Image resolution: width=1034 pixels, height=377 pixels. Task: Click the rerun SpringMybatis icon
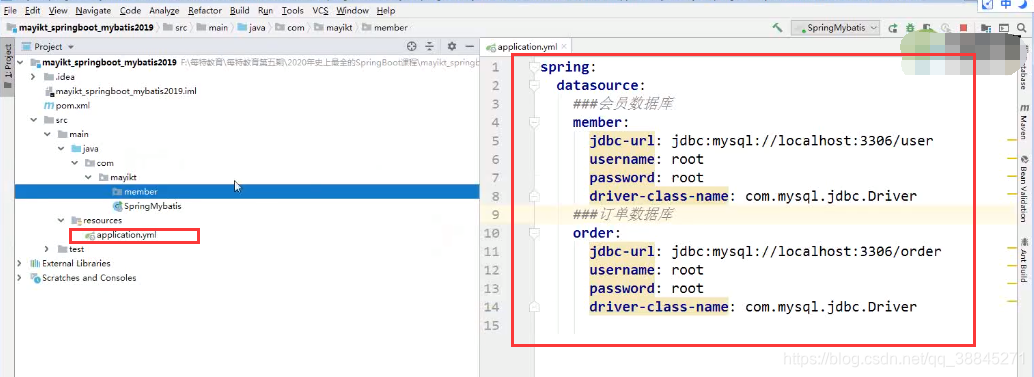pos(893,28)
